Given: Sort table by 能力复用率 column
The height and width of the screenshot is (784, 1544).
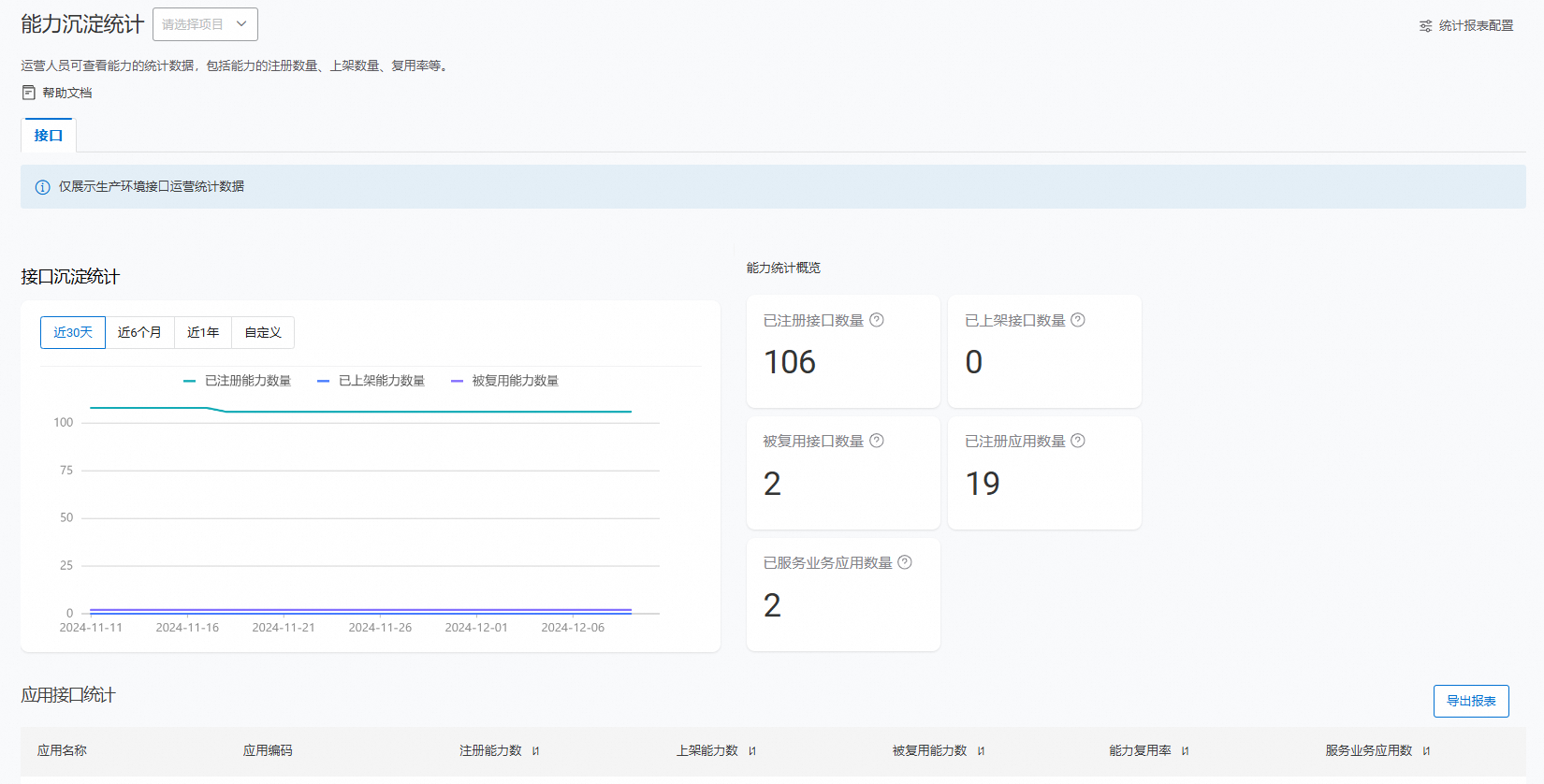Looking at the screenshot, I should [x=1186, y=751].
